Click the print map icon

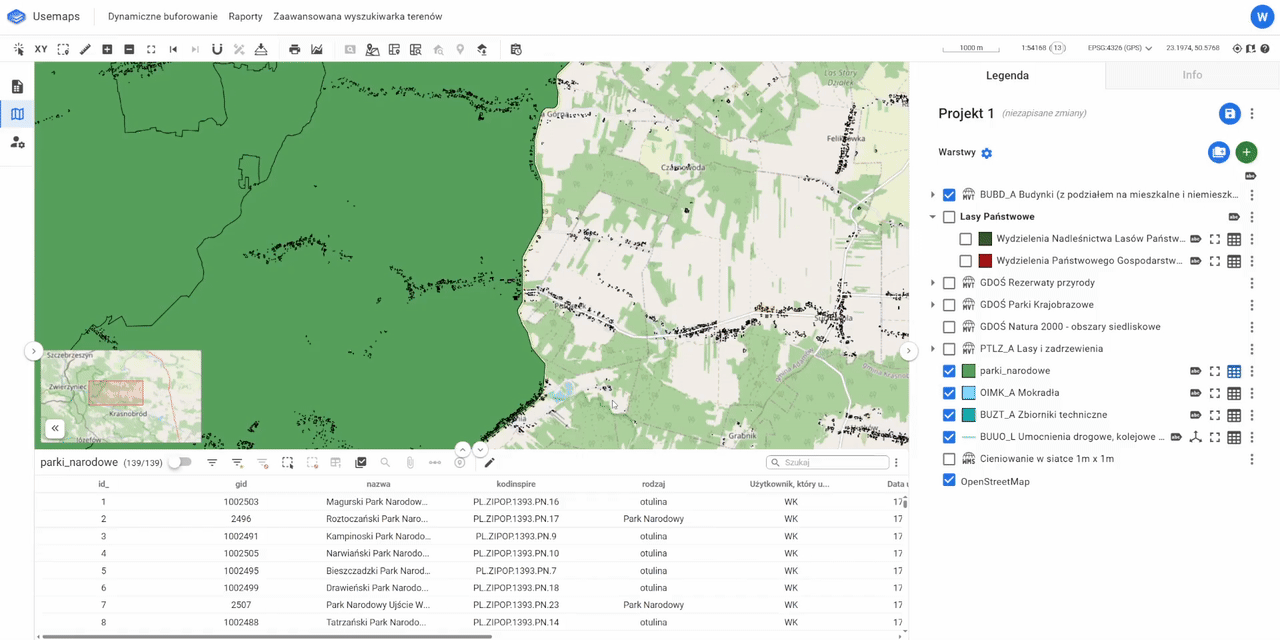294,49
